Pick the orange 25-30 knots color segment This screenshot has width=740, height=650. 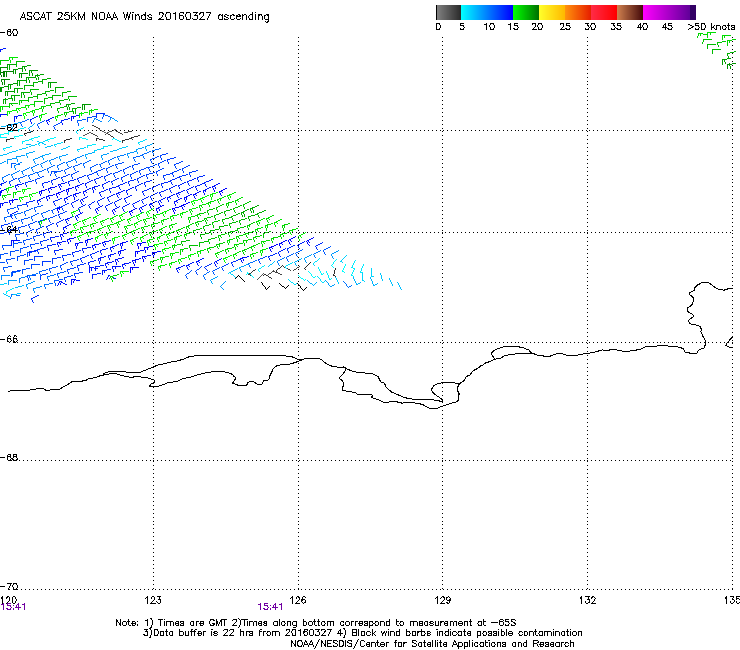578,12
